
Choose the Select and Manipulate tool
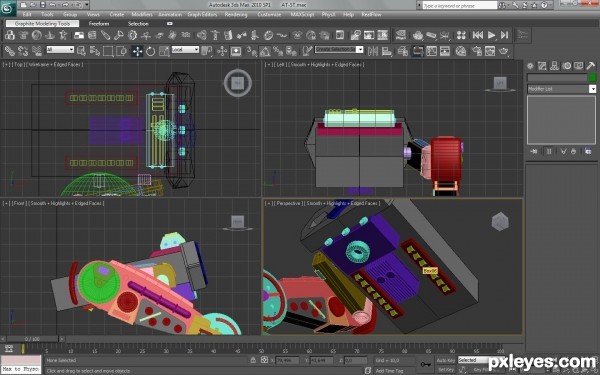click(222, 51)
